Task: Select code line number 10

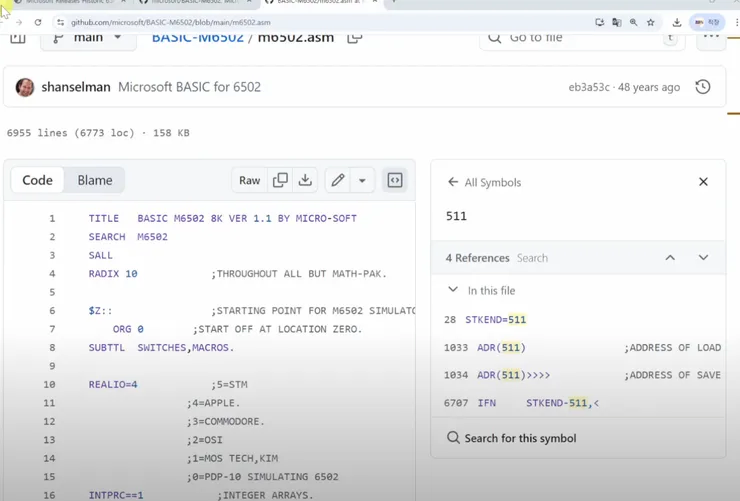Action: 50,384
